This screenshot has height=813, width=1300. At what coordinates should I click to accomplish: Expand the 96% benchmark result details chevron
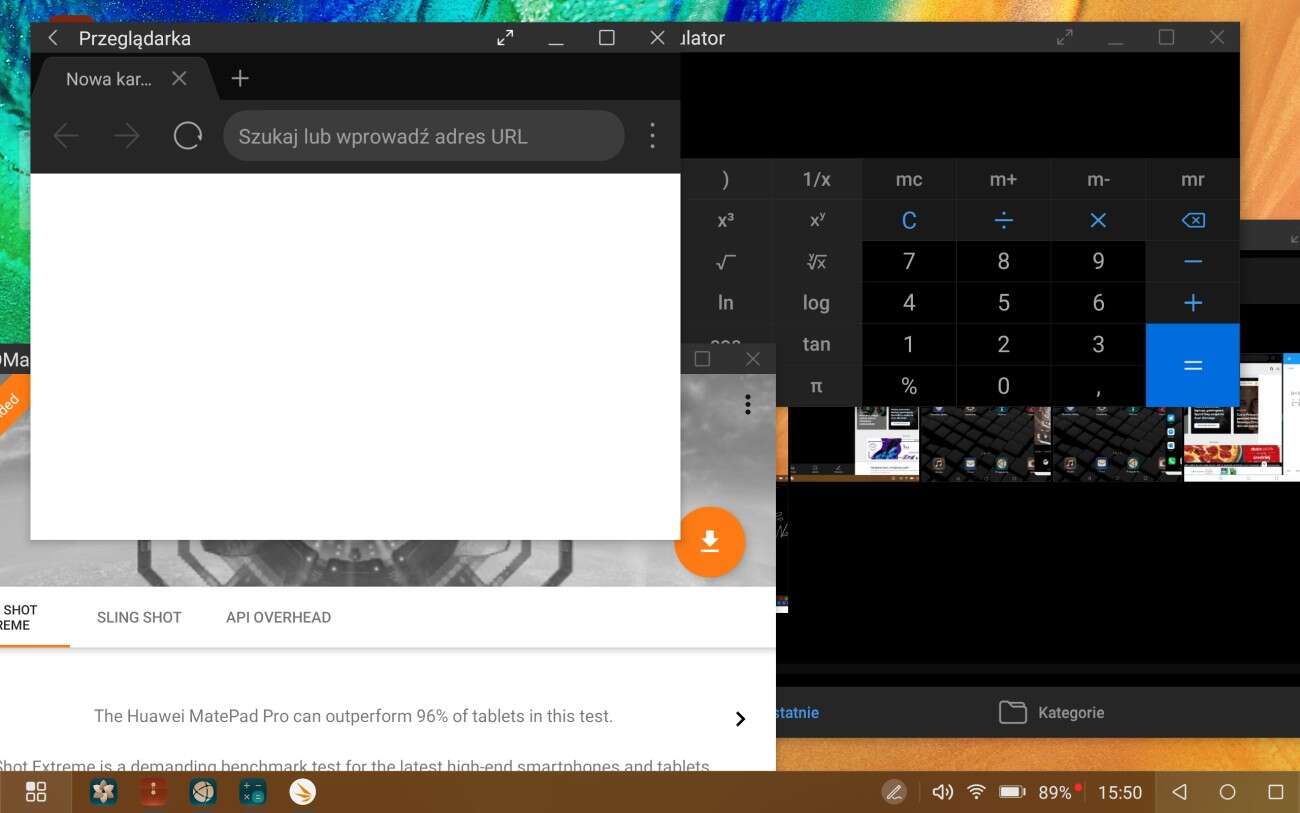pyautogui.click(x=740, y=718)
